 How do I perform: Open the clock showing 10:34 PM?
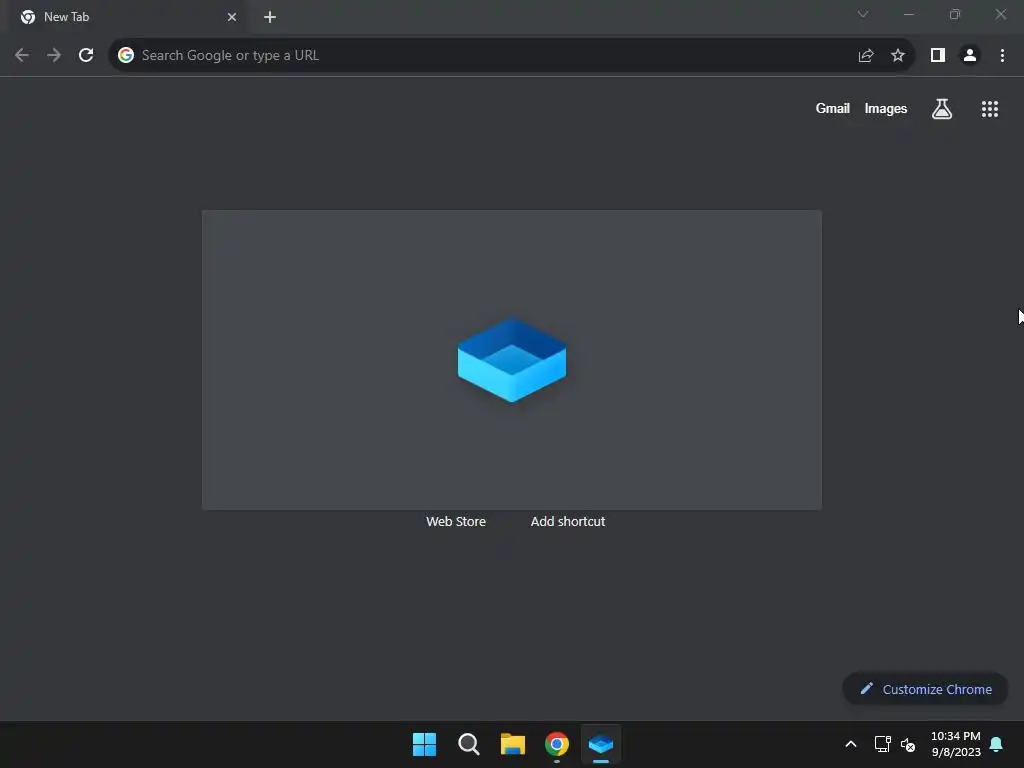point(955,744)
